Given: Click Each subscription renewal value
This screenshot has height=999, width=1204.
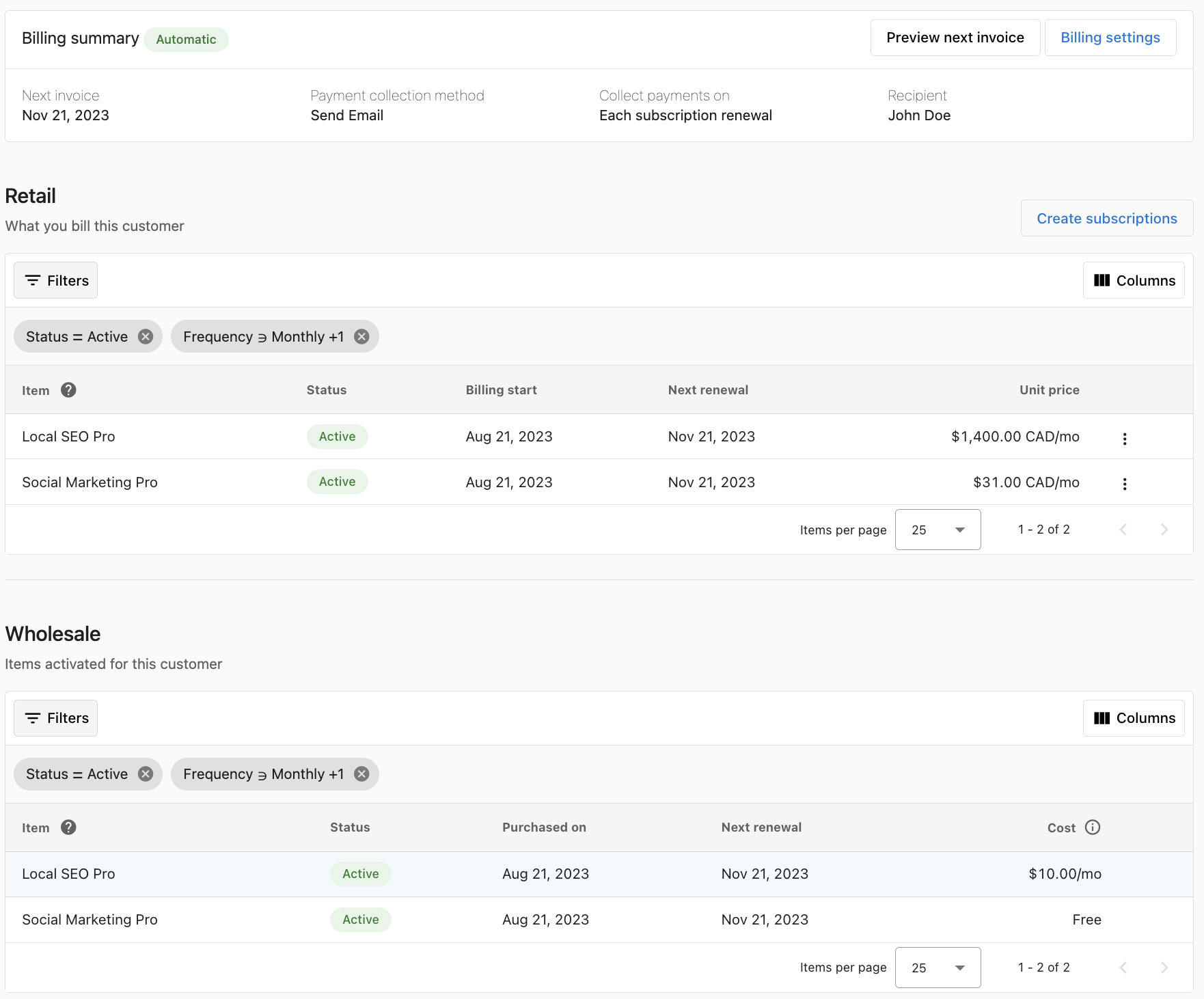Looking at the screenshot, I should (685, 115).
